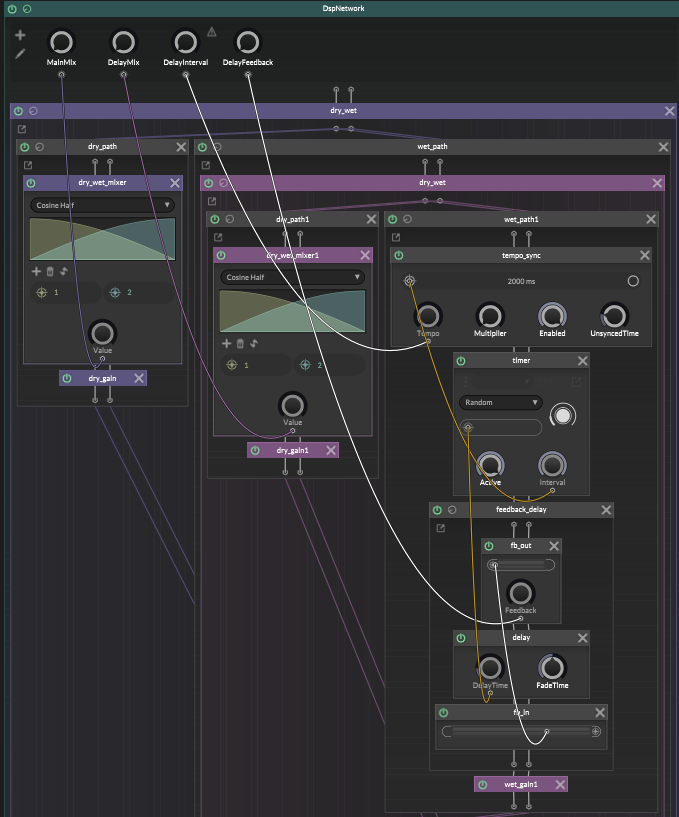Click the 2000 ms display in tempo_sync
This screenshot has width=679, height=817.
coord(521,281)
